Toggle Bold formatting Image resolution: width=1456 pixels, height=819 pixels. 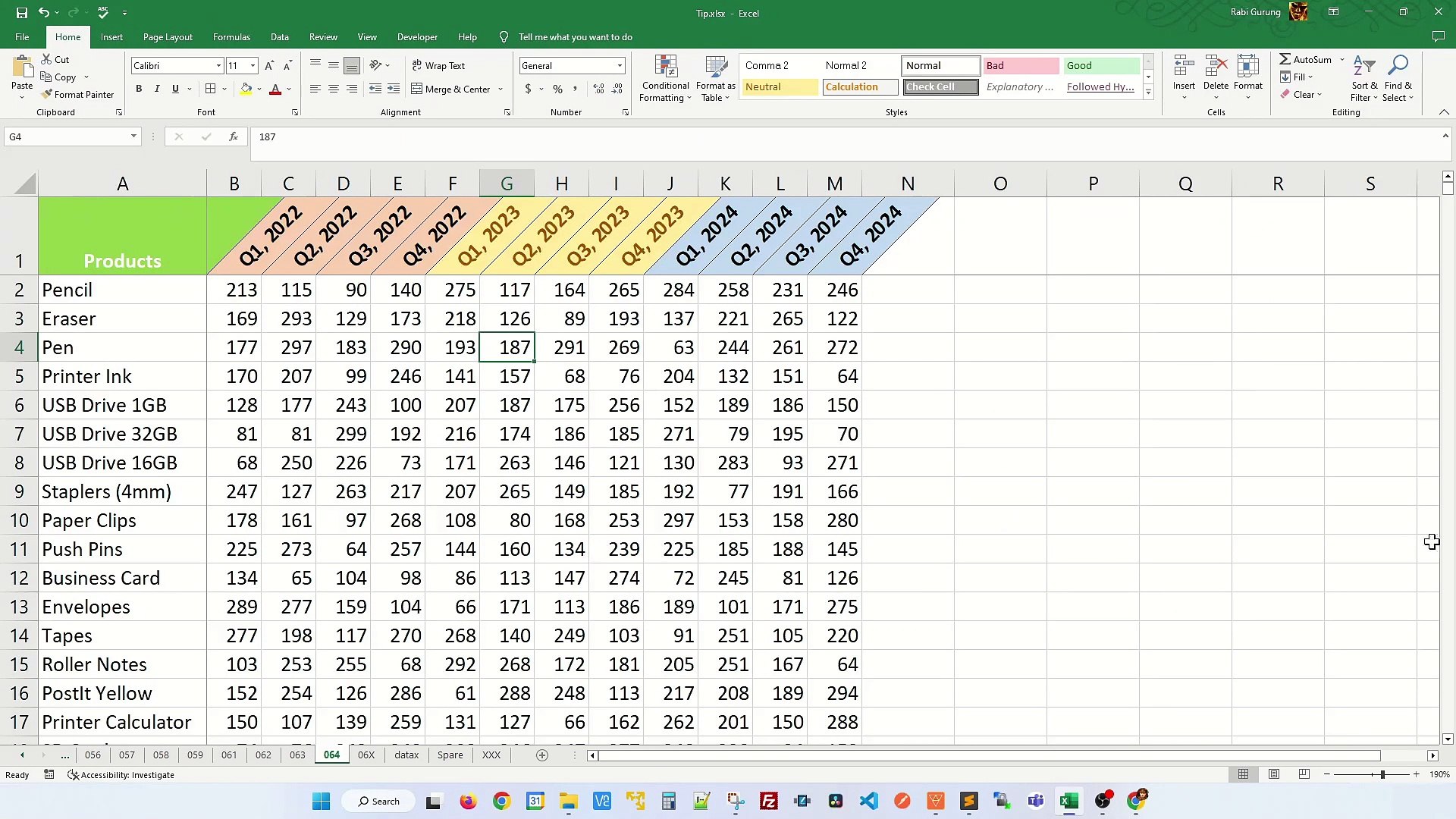point(139,89)
